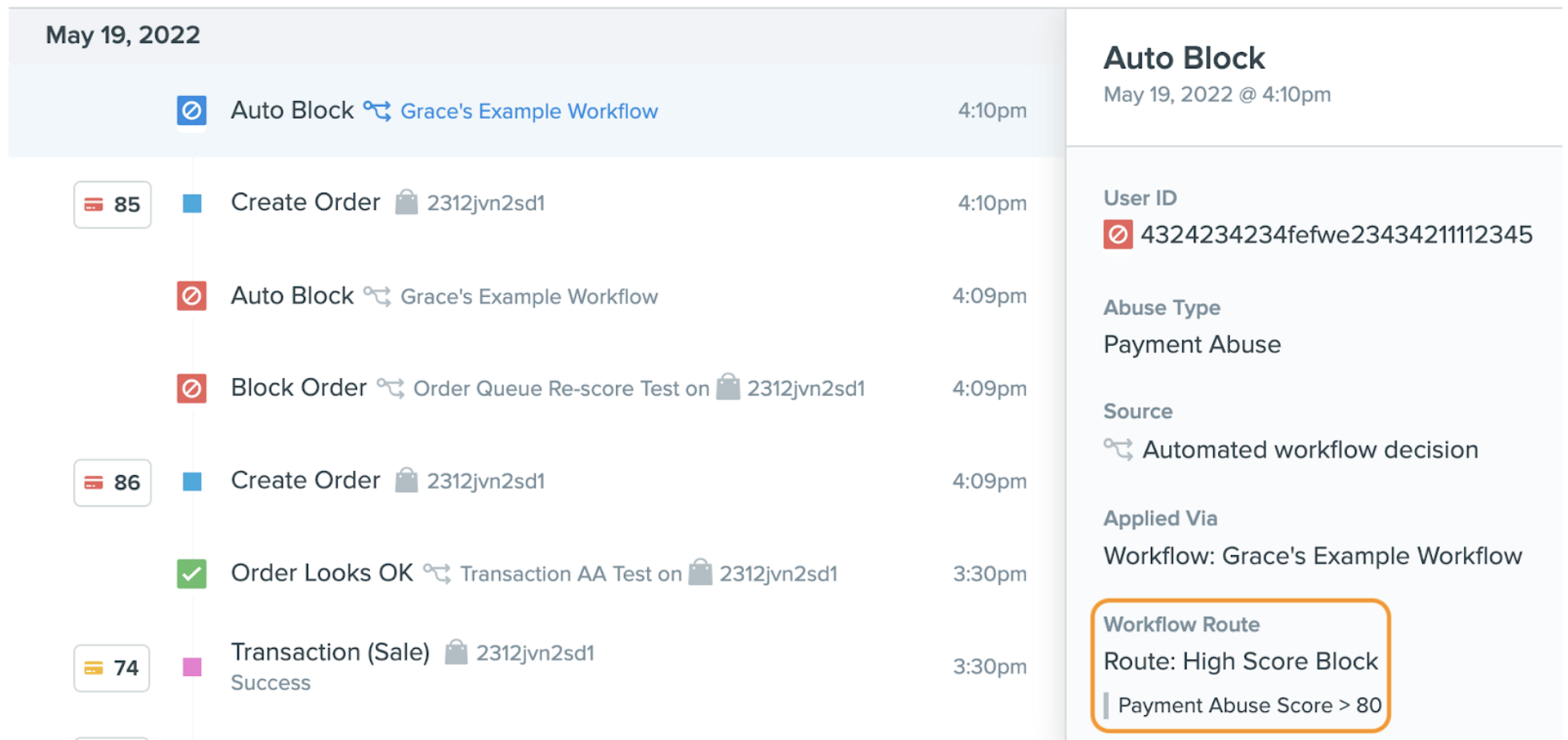
Task: Click the workflow icon in the Order Looks OK row
Action: pyautogui.click(x=437, y=573)
